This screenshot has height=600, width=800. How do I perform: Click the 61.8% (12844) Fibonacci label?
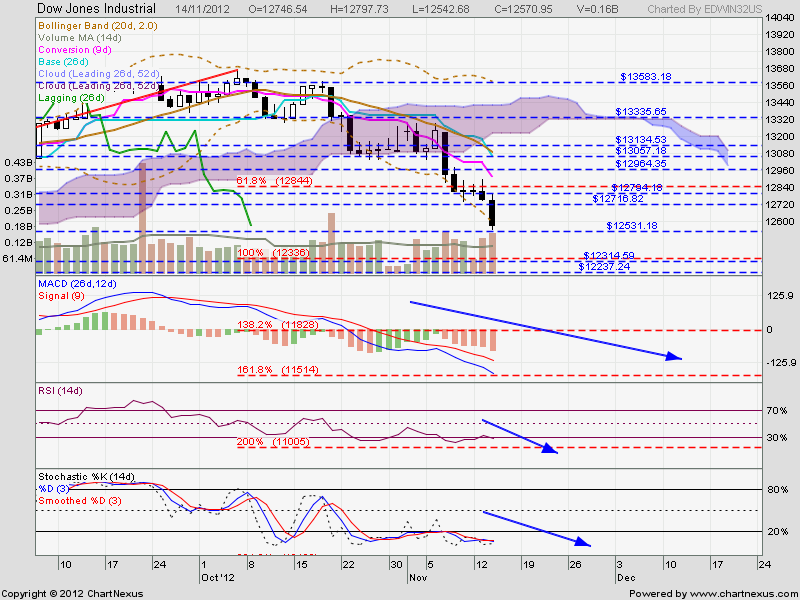[x=275, y=181]
